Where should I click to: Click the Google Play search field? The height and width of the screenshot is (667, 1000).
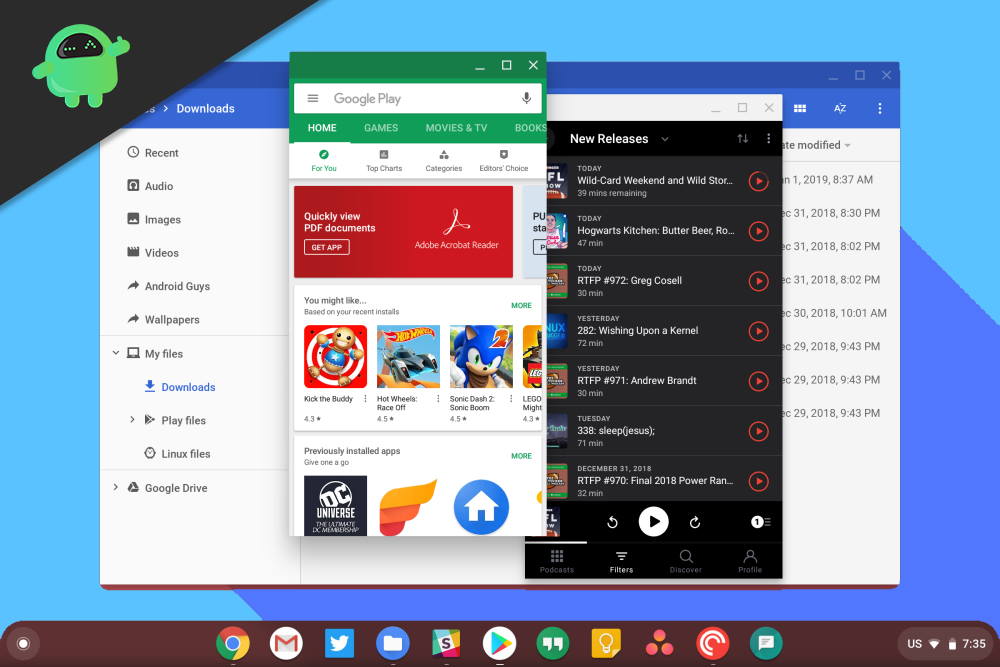point(418,99)
